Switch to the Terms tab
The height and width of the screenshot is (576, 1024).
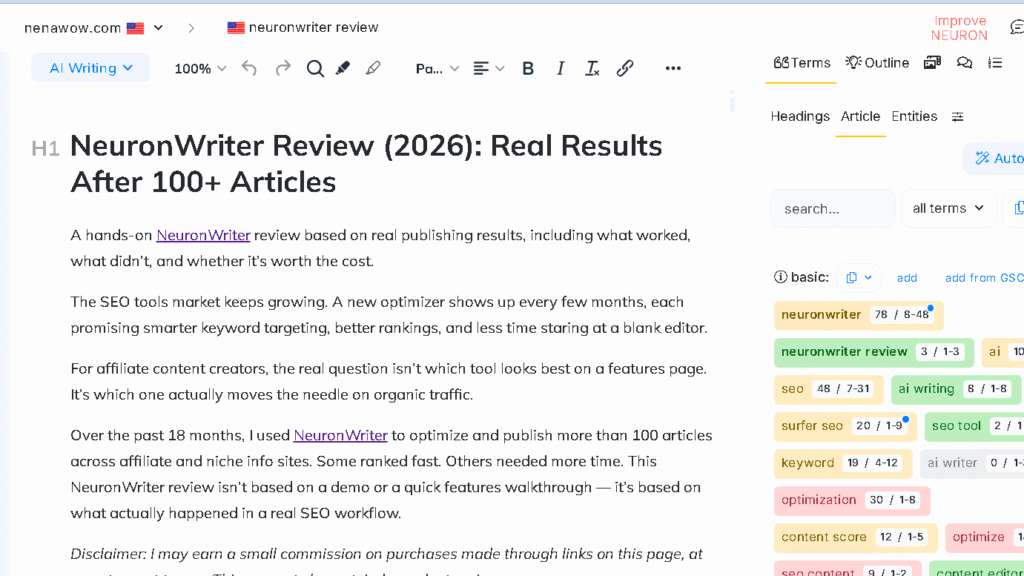coord(801,63)
